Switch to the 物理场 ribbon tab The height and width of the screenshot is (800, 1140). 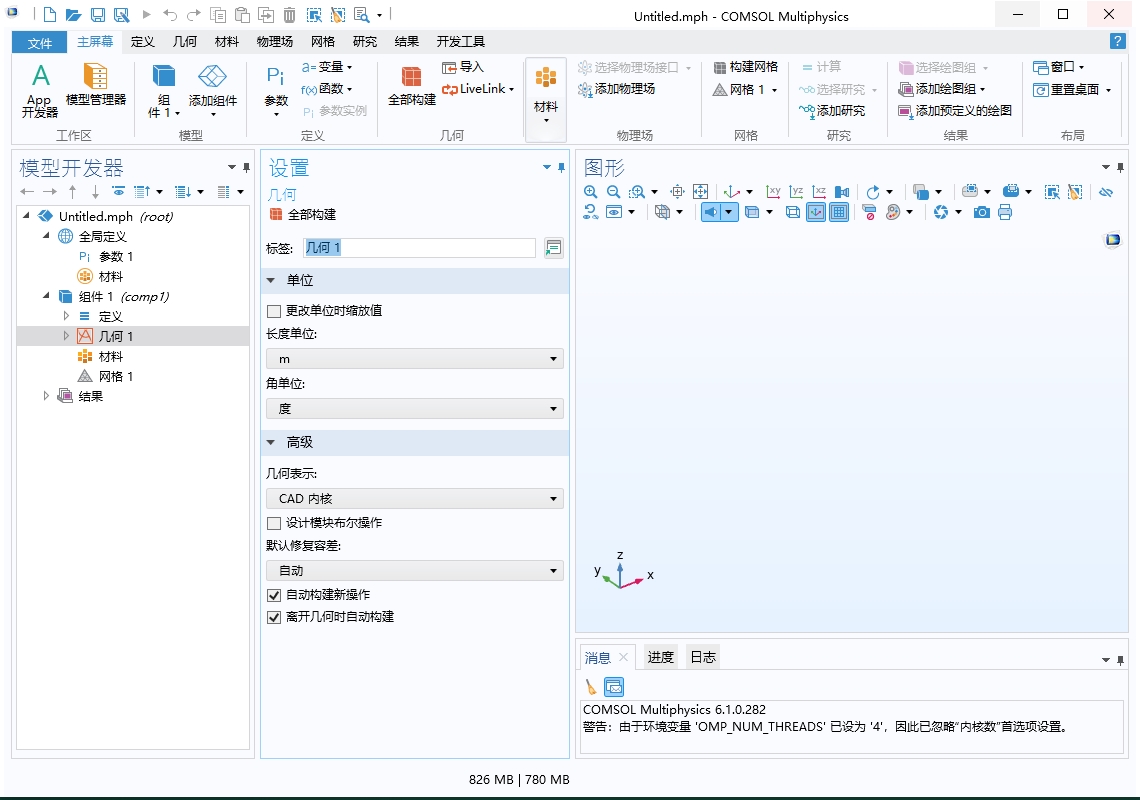[x=274, y=42]
